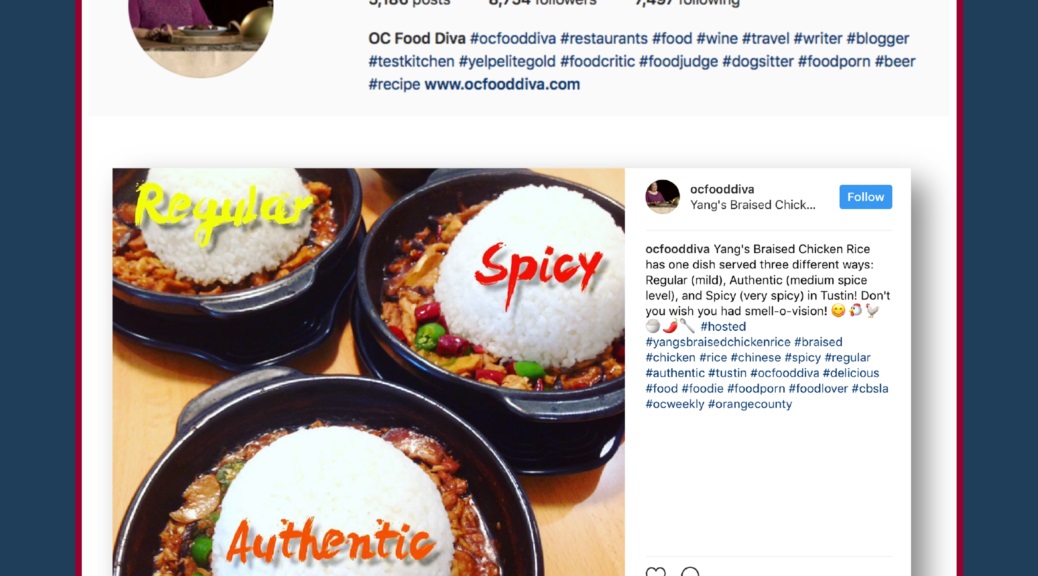Open the #hosted hashtag
The image size is (1038, 576).
click(723, 326)
